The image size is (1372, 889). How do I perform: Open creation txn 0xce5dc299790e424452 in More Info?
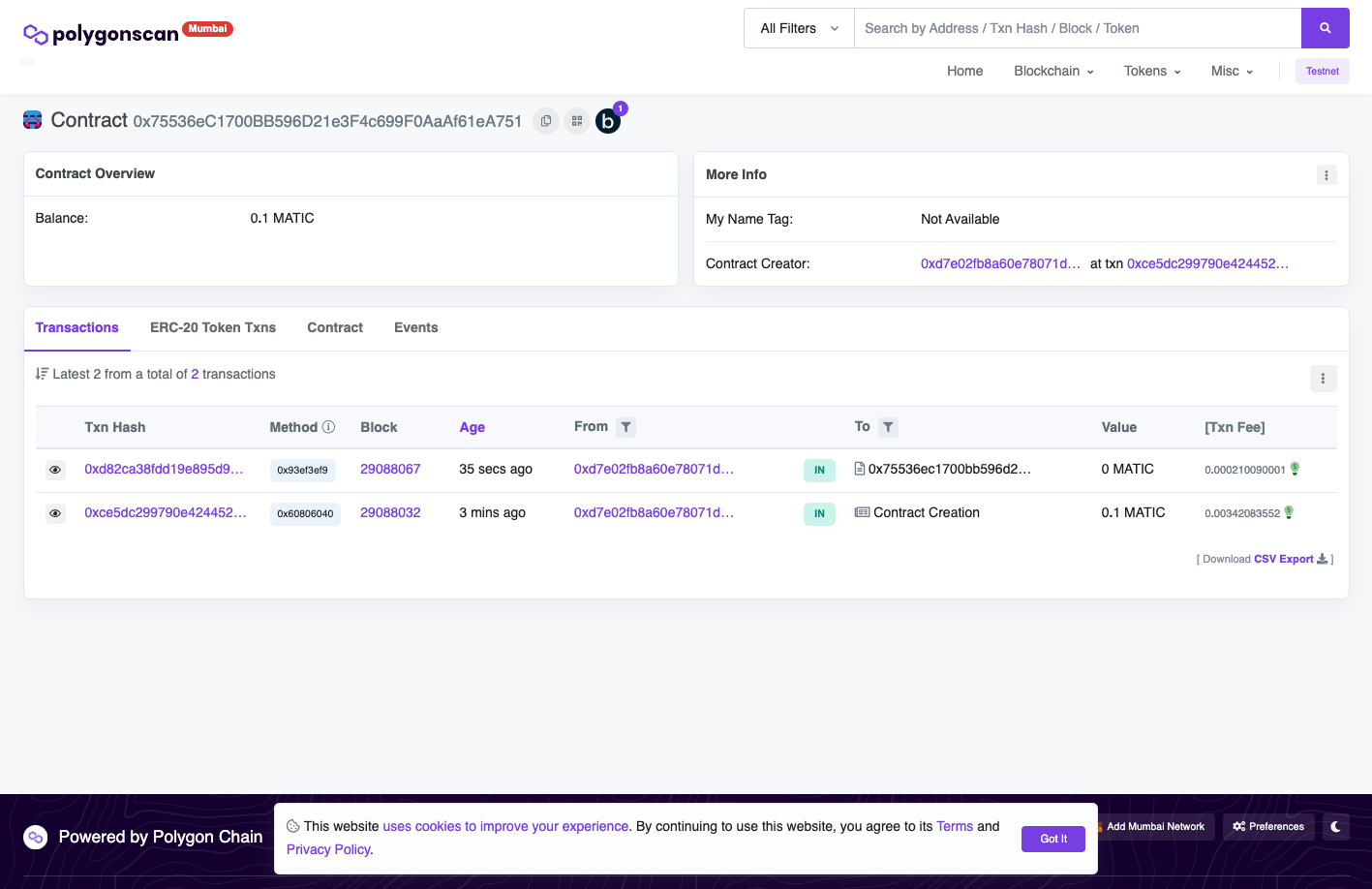[1207, 263]
